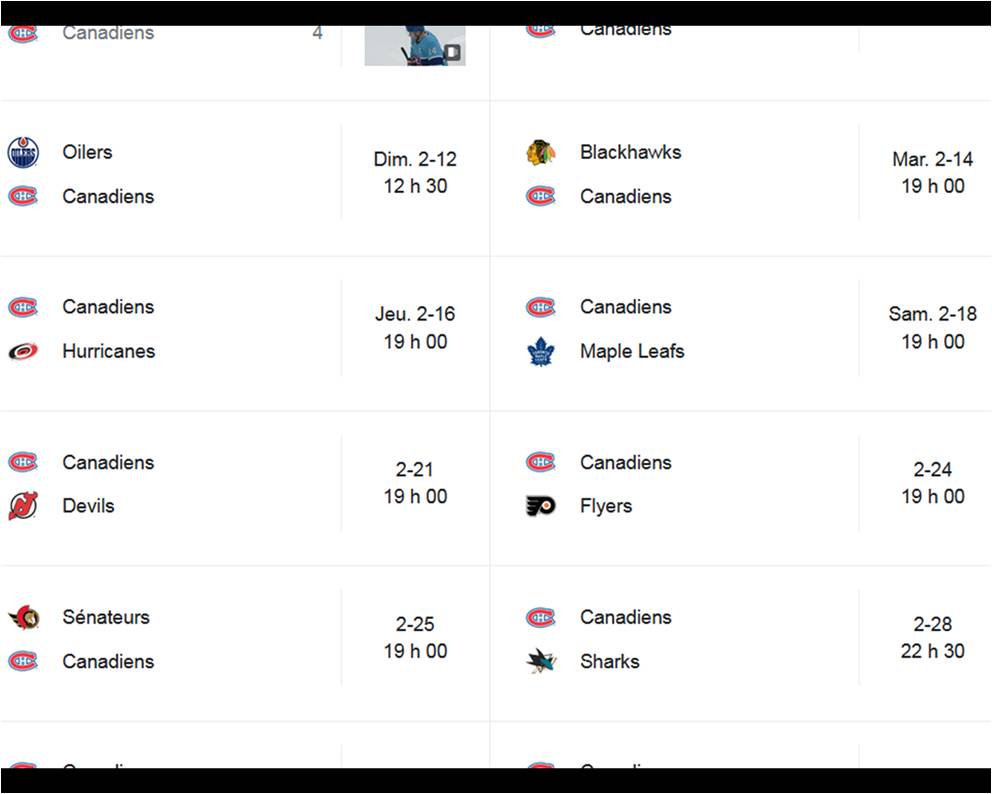Click the Sénateurs team logo

pos(23,617)
